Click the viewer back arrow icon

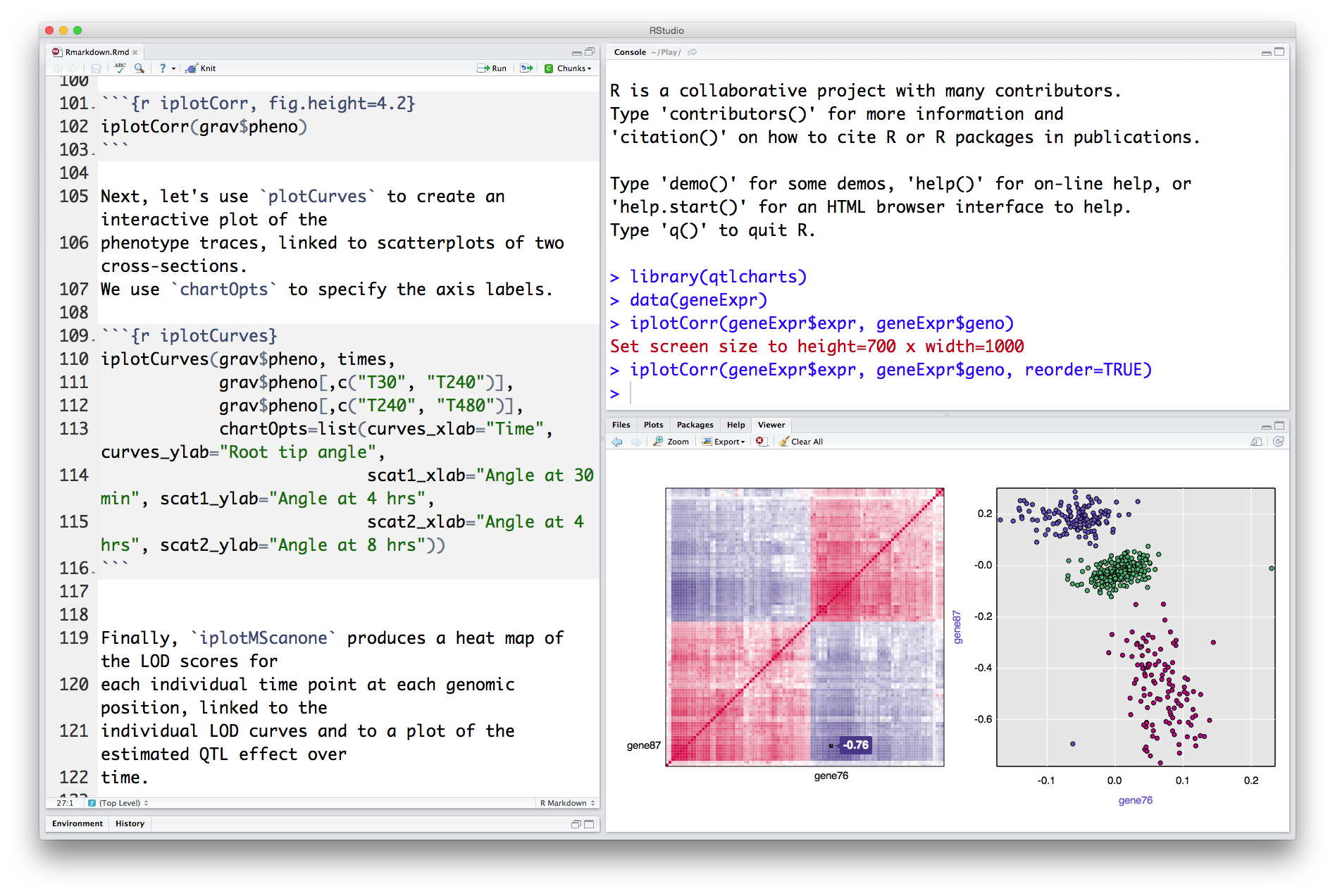(x=617, y=442)
